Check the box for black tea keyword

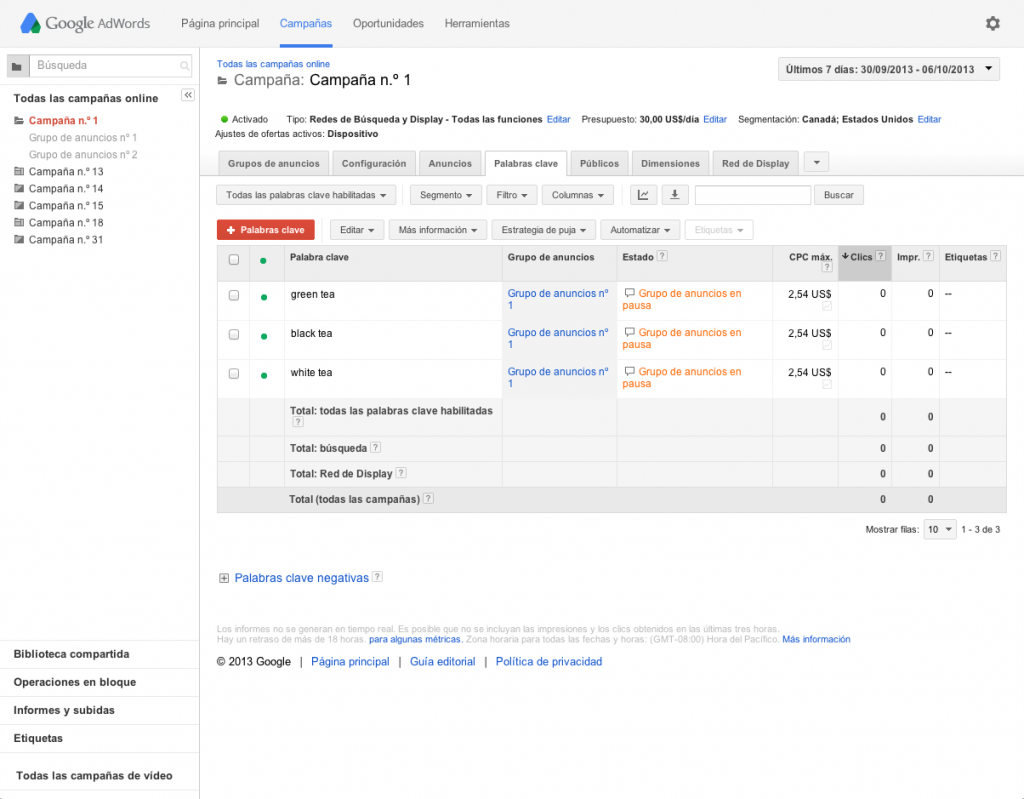234,334
